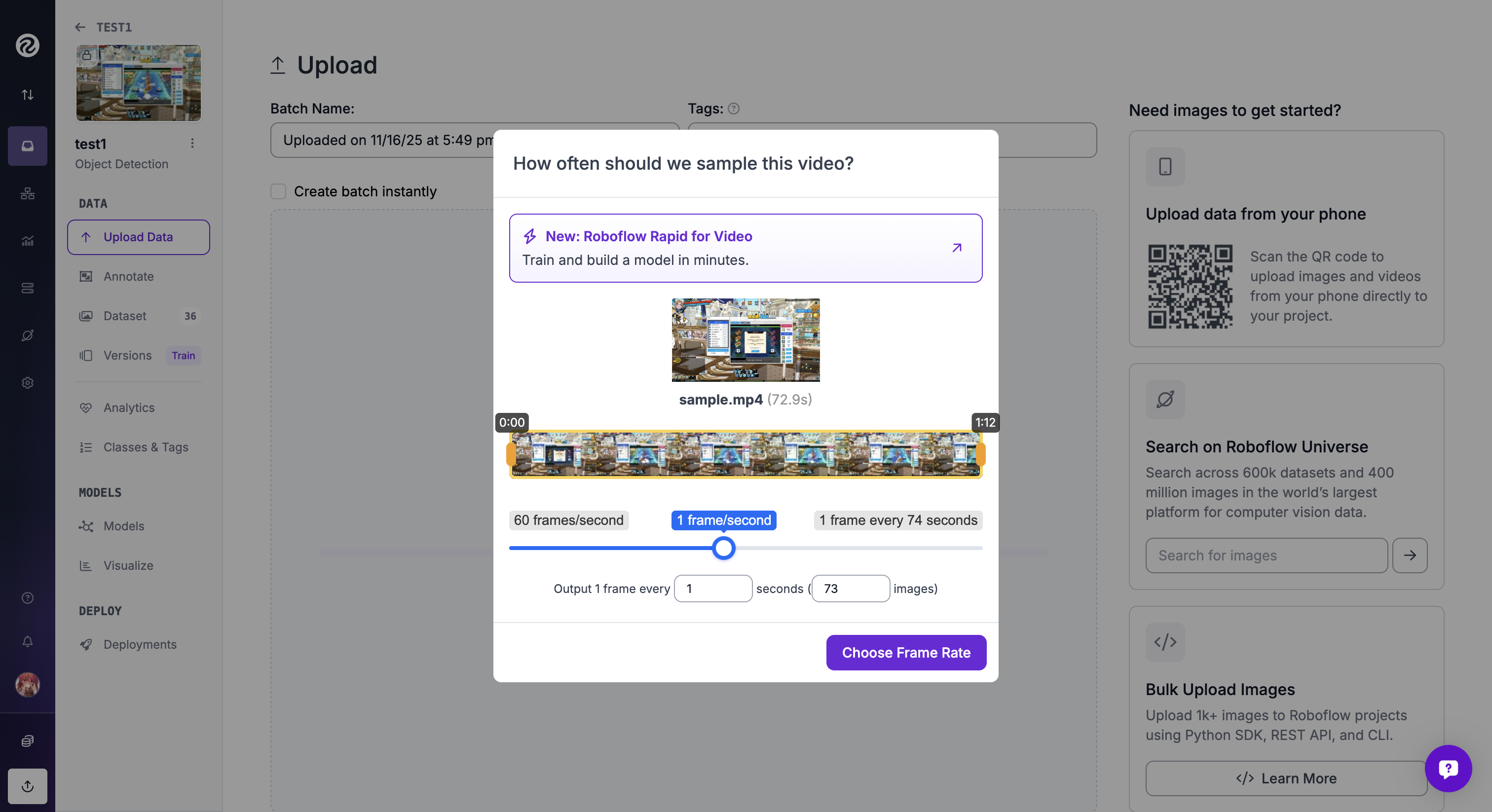
Task: Click the seconds interval input field
Action: 713,589
